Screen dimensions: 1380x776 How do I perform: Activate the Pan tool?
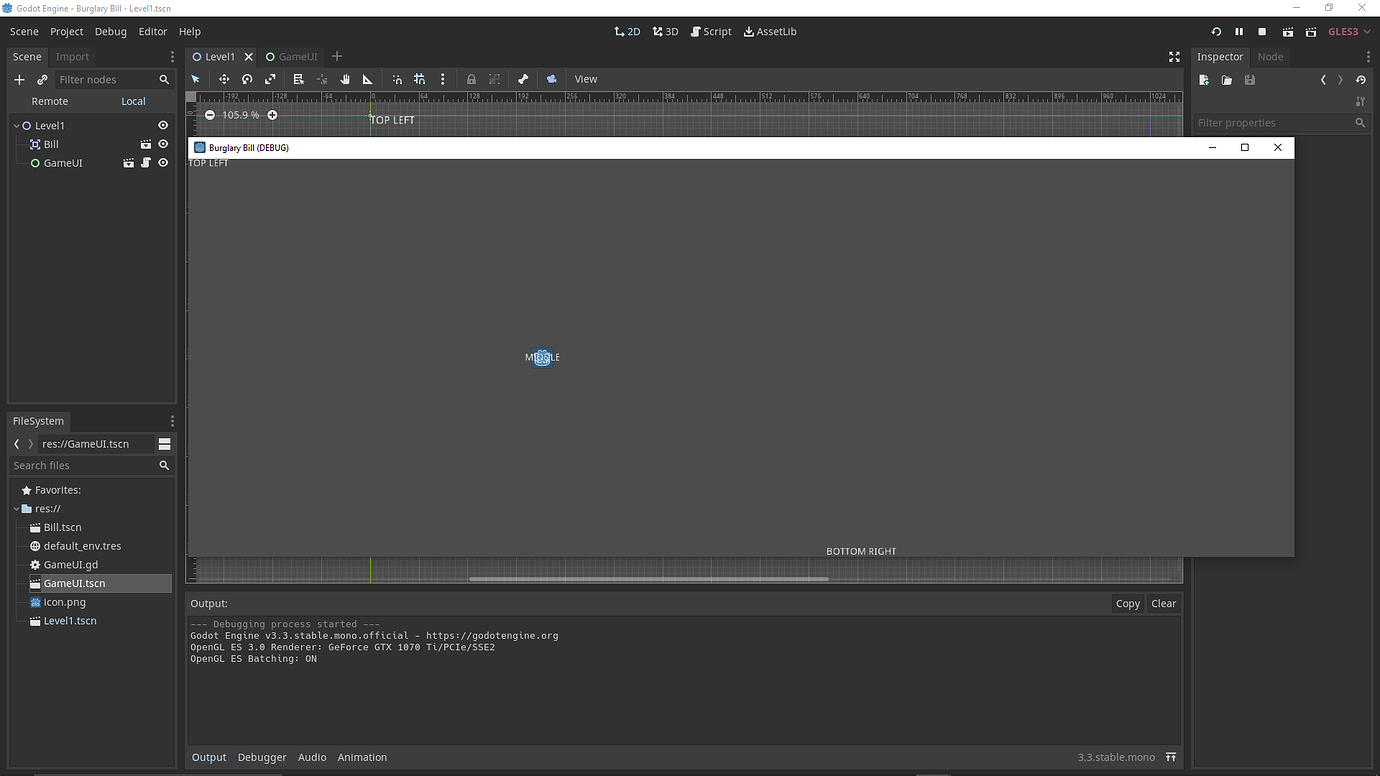345,79
